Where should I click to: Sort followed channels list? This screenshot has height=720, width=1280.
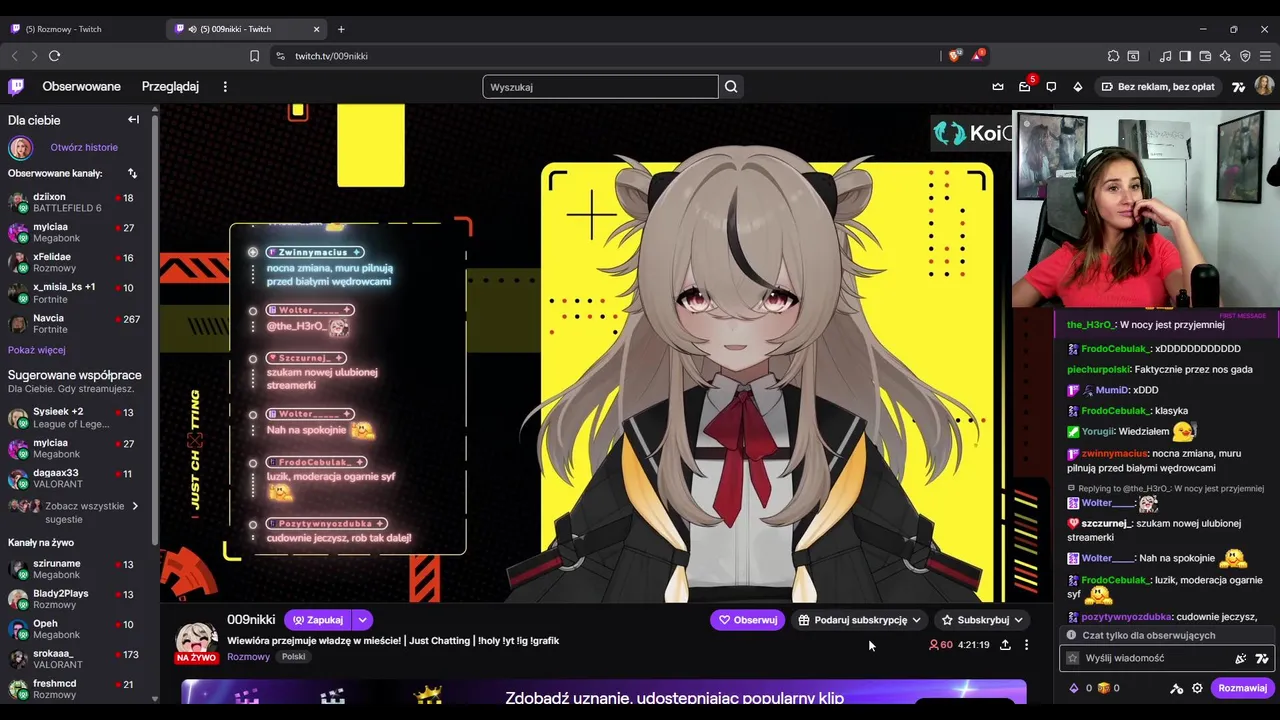coord(132,173)
